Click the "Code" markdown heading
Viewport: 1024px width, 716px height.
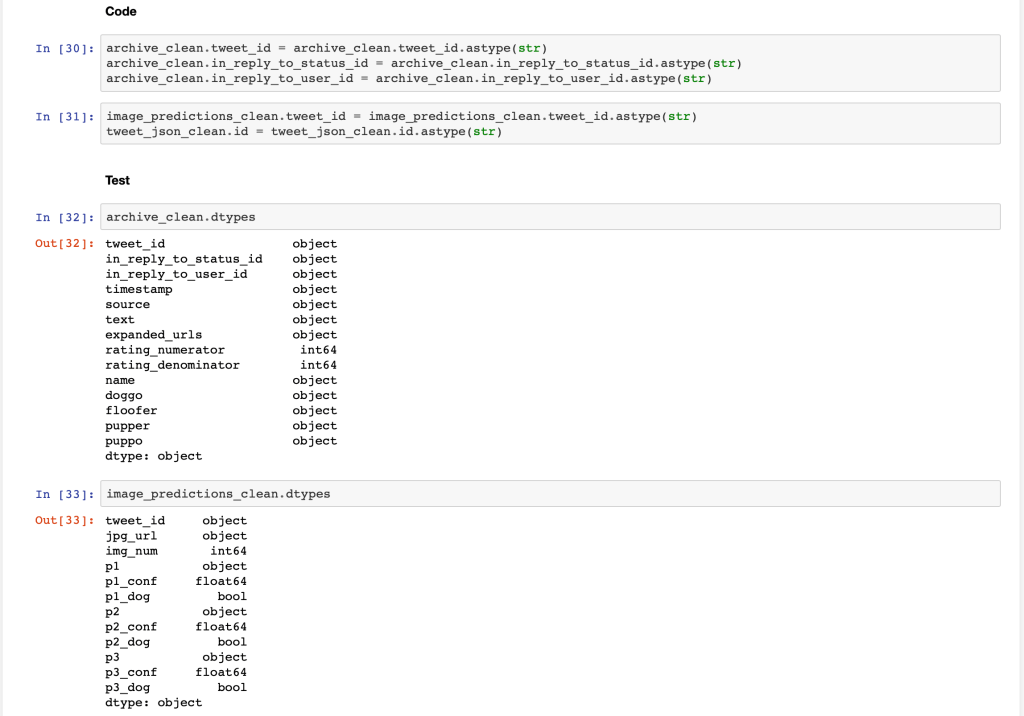pyautogui.click(x=121, y=11)
